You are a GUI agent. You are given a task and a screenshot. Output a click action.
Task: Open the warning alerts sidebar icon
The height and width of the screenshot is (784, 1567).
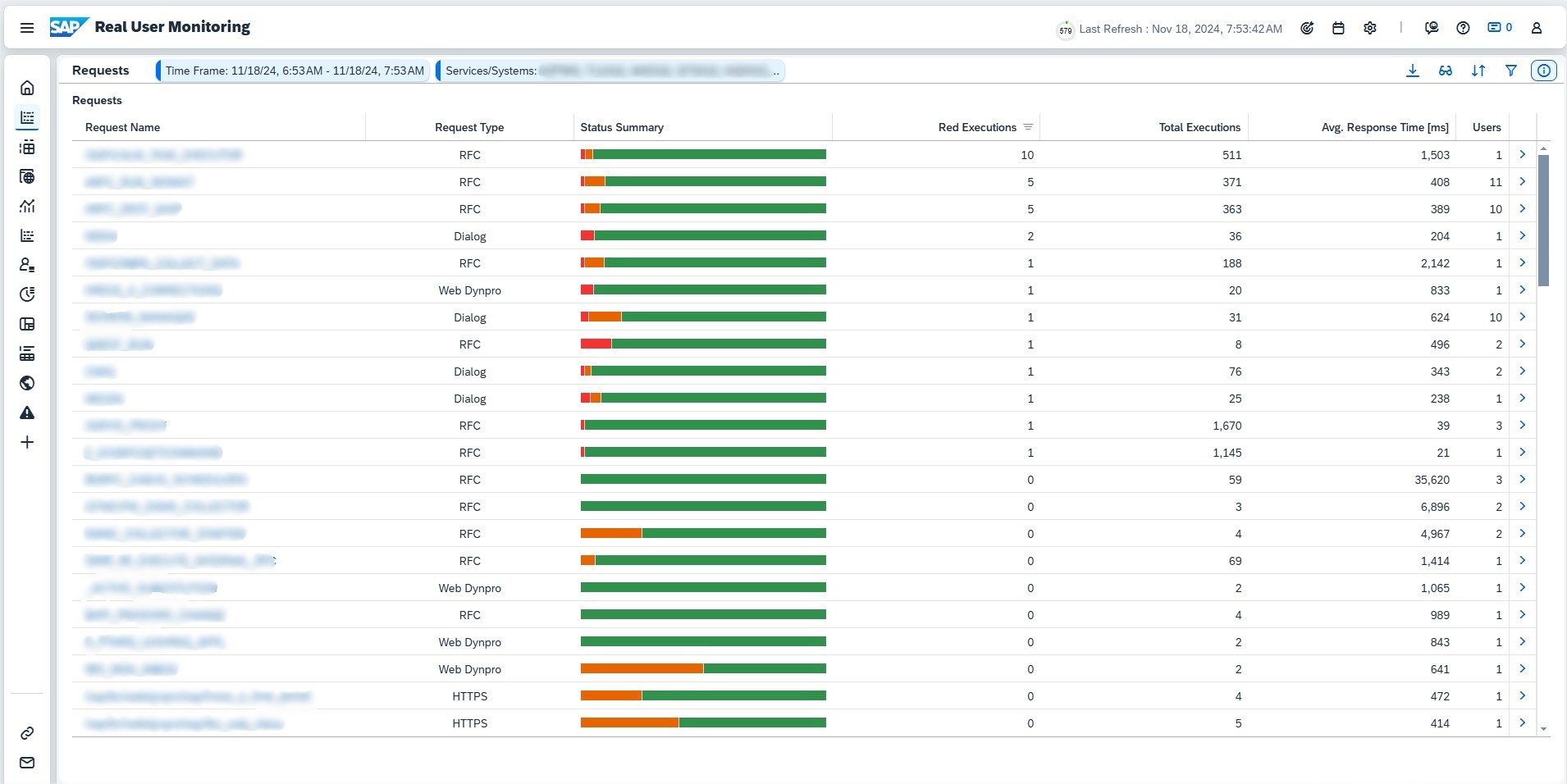(27, 413)
